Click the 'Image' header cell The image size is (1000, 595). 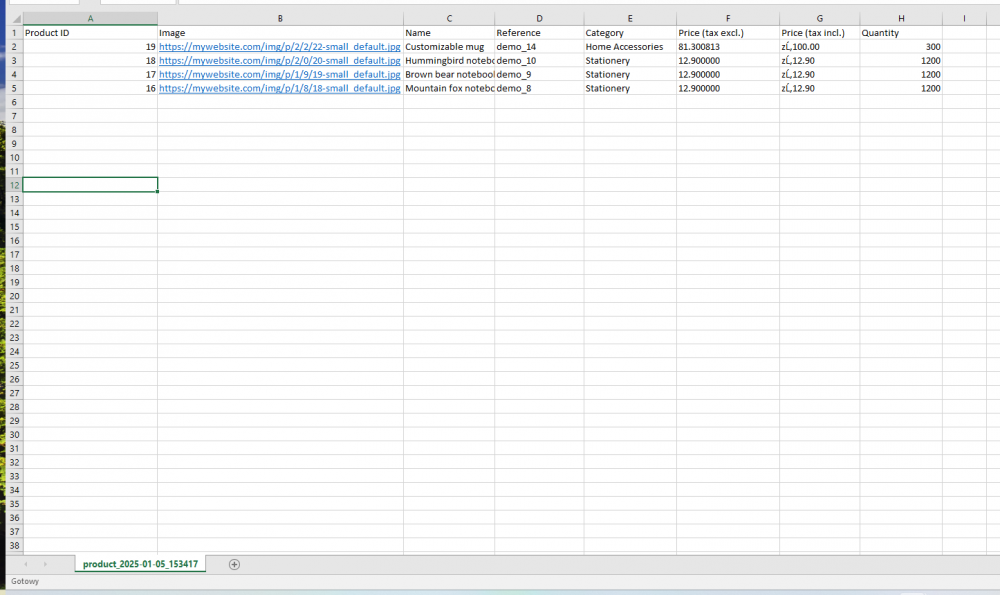(x=280, y=33)
